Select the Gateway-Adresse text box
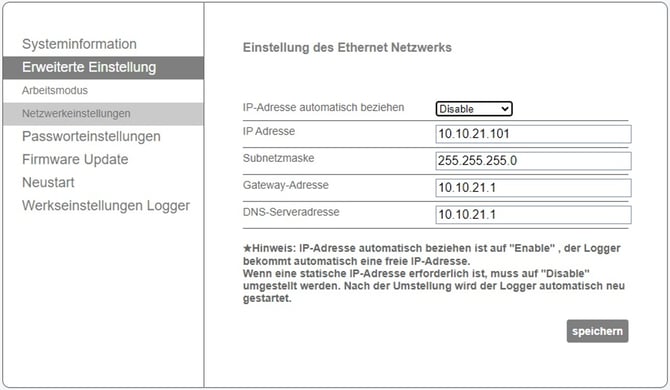This screenshot has height=390, width=670. 533,188
